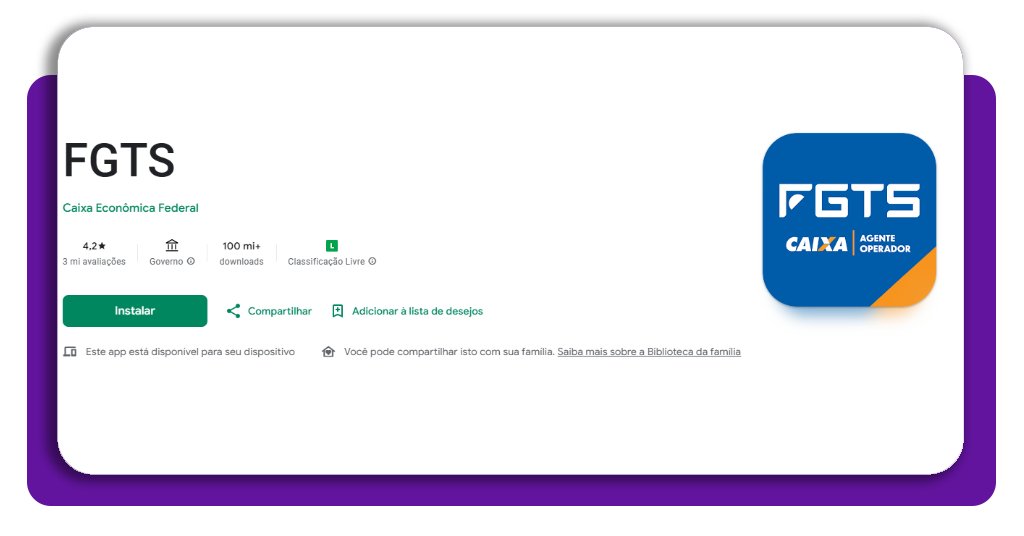The image size is (1024, 536).
Task: Click the downloads label
Action: (x=242, y=262)
